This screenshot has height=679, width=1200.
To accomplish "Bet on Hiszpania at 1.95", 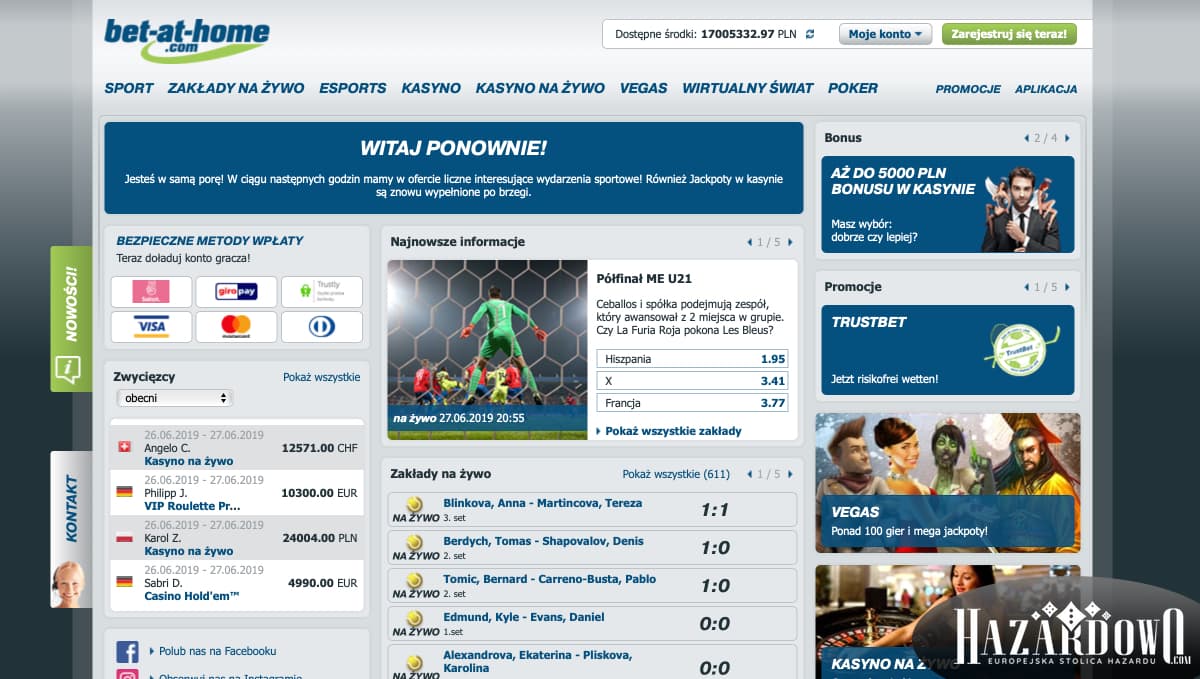I will coord(692,359).
